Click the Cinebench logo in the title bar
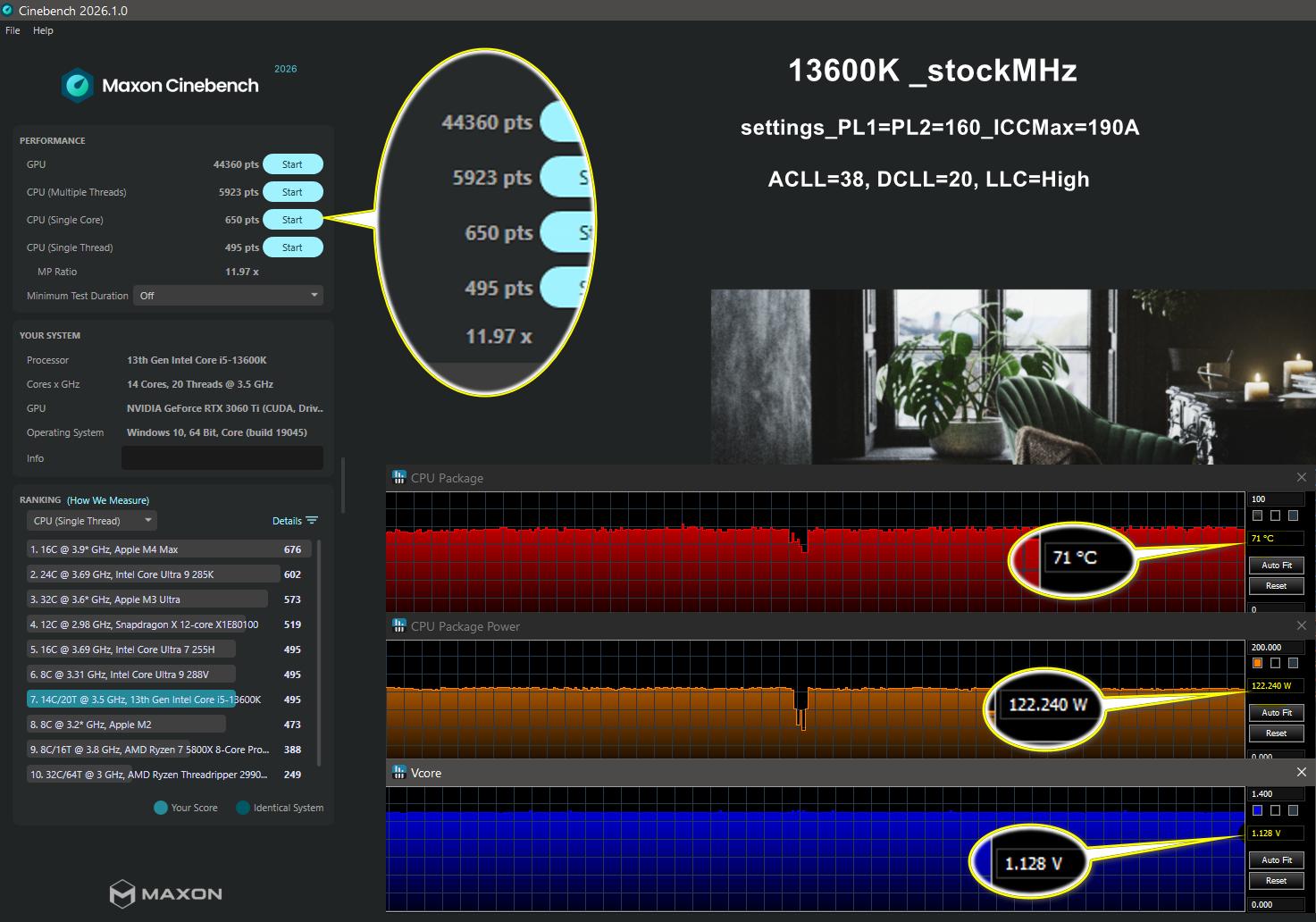Image resolution: width=1316 pixels, height=922 pixels. tap(8, 11)
